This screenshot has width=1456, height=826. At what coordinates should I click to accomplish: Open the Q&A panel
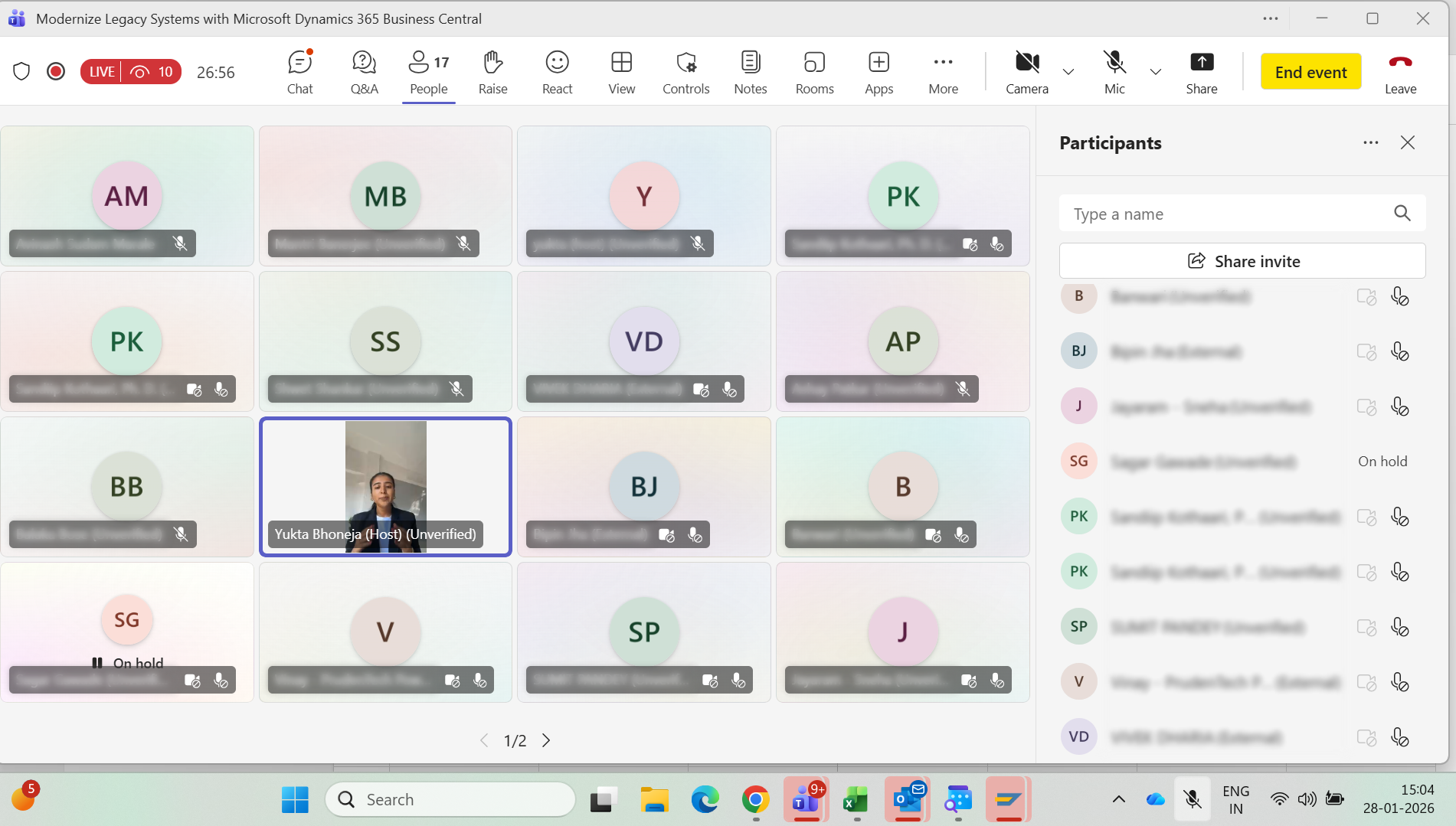[364, 71]
